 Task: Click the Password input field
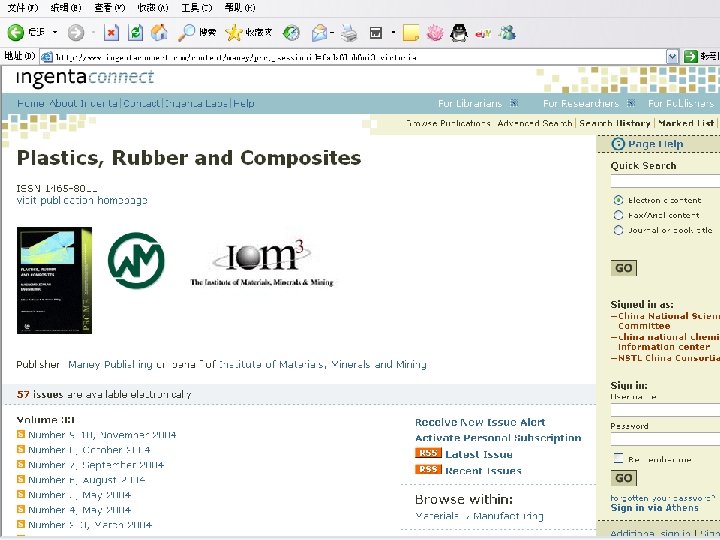(665, 439)
